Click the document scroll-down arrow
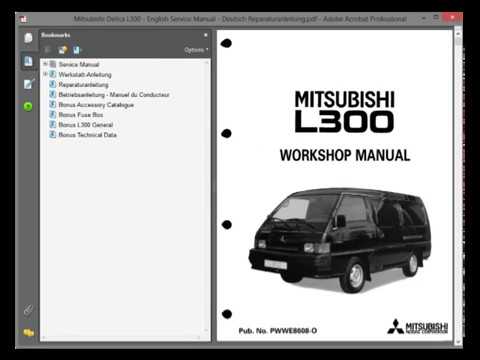Viewport: 480px width, 360px height. click(458, 342)
